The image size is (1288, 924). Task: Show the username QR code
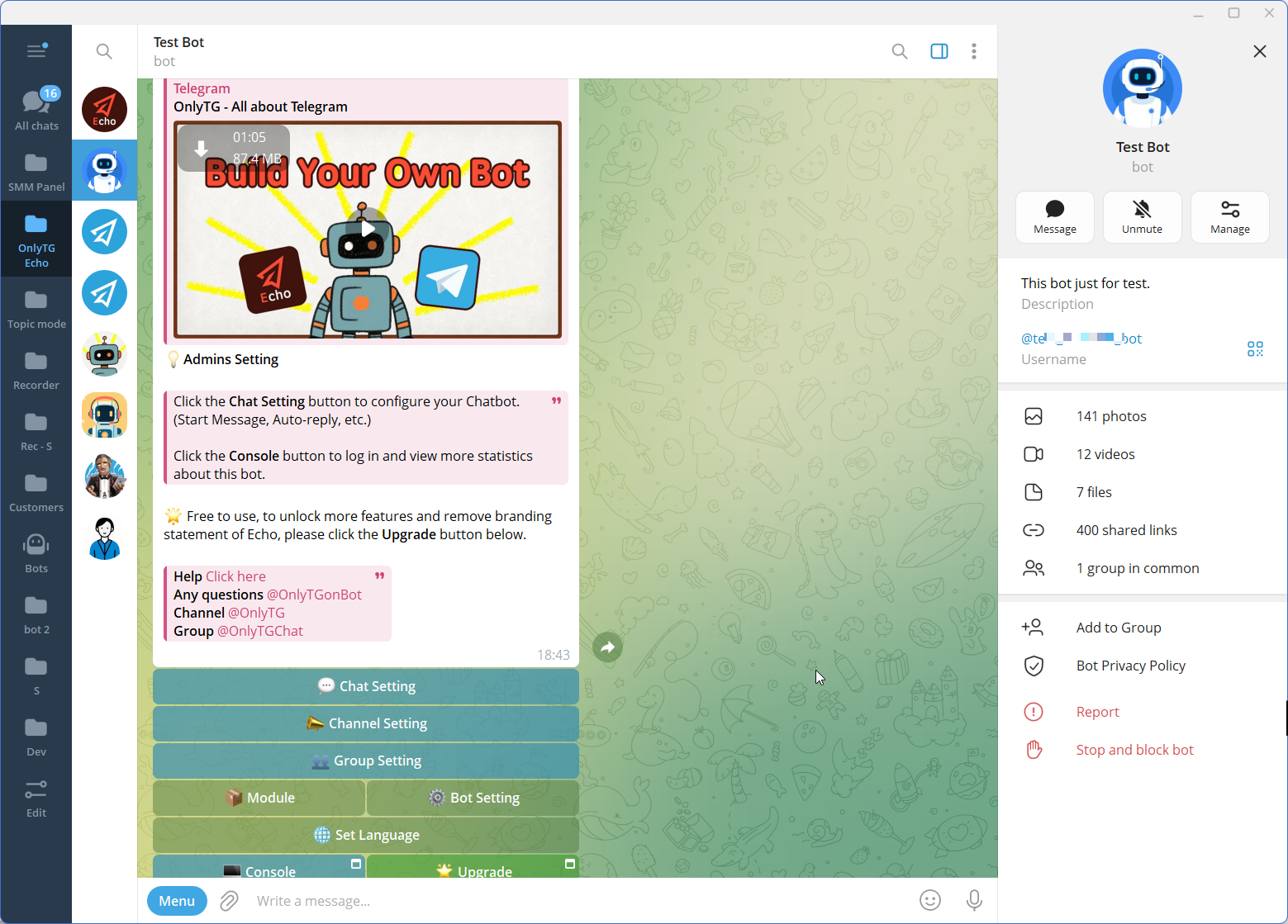1255,348
